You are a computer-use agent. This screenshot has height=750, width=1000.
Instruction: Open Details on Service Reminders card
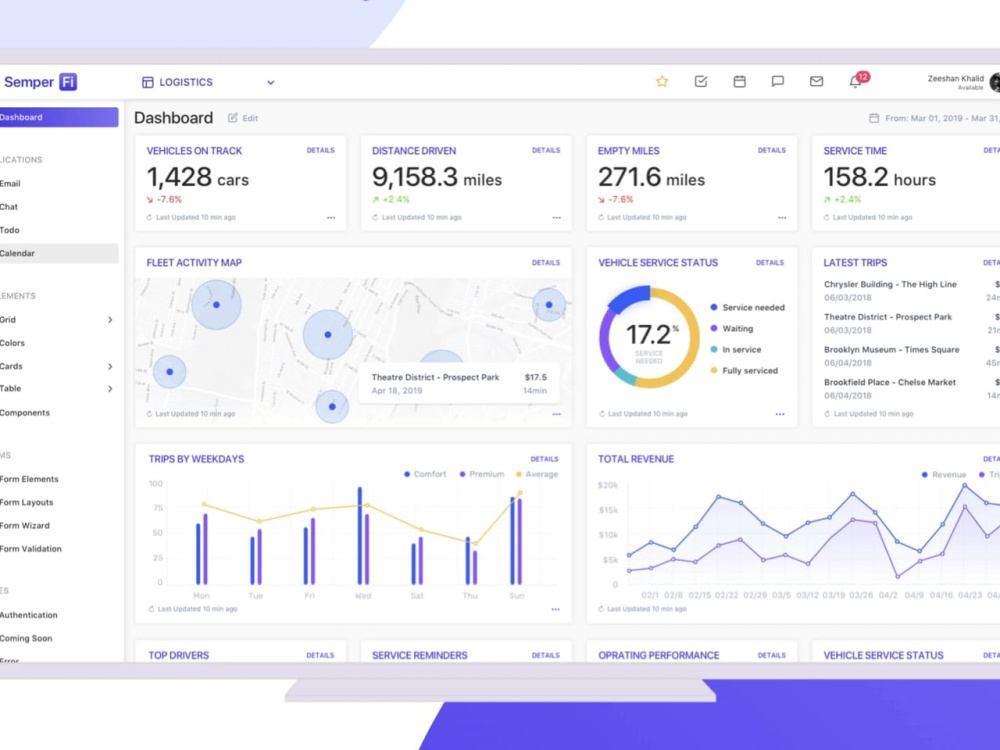[x=546, y=656]
